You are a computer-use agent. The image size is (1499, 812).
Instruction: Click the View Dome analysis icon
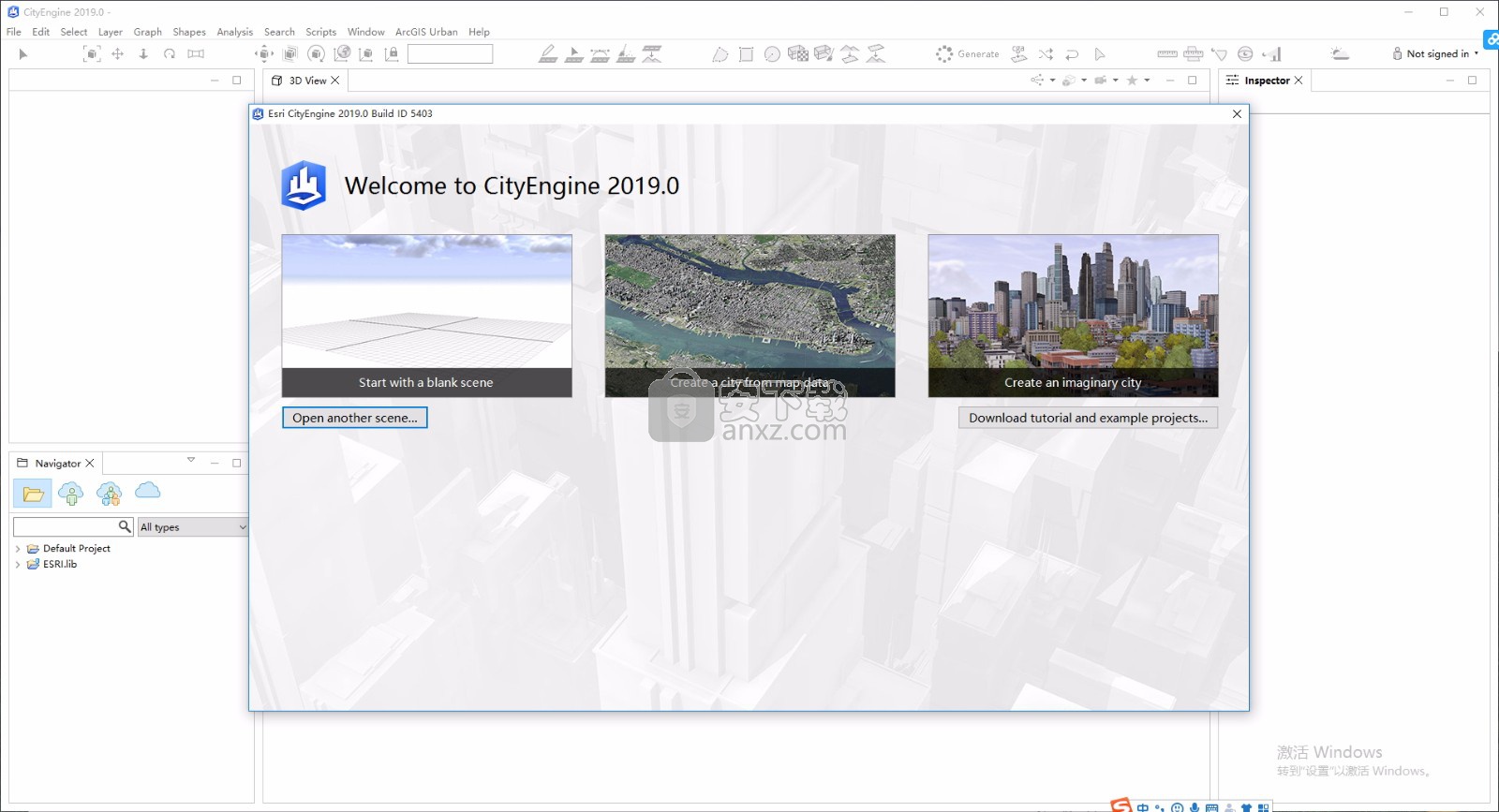click(1245, 54)
